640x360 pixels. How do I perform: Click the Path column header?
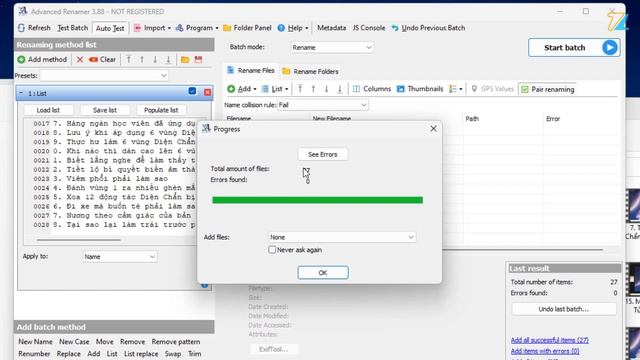coord(472,119)
